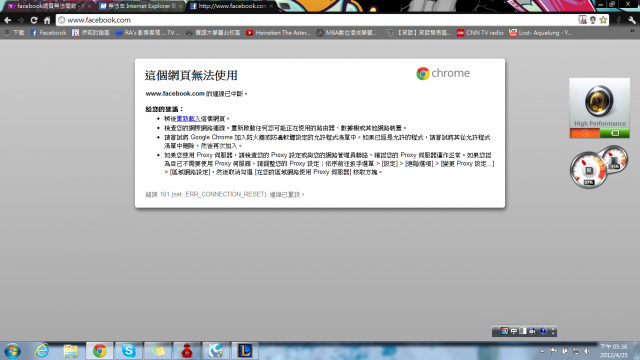Click the language bar input method icon
This screenshot has height=360, width=640.
(x=504, y=331)
